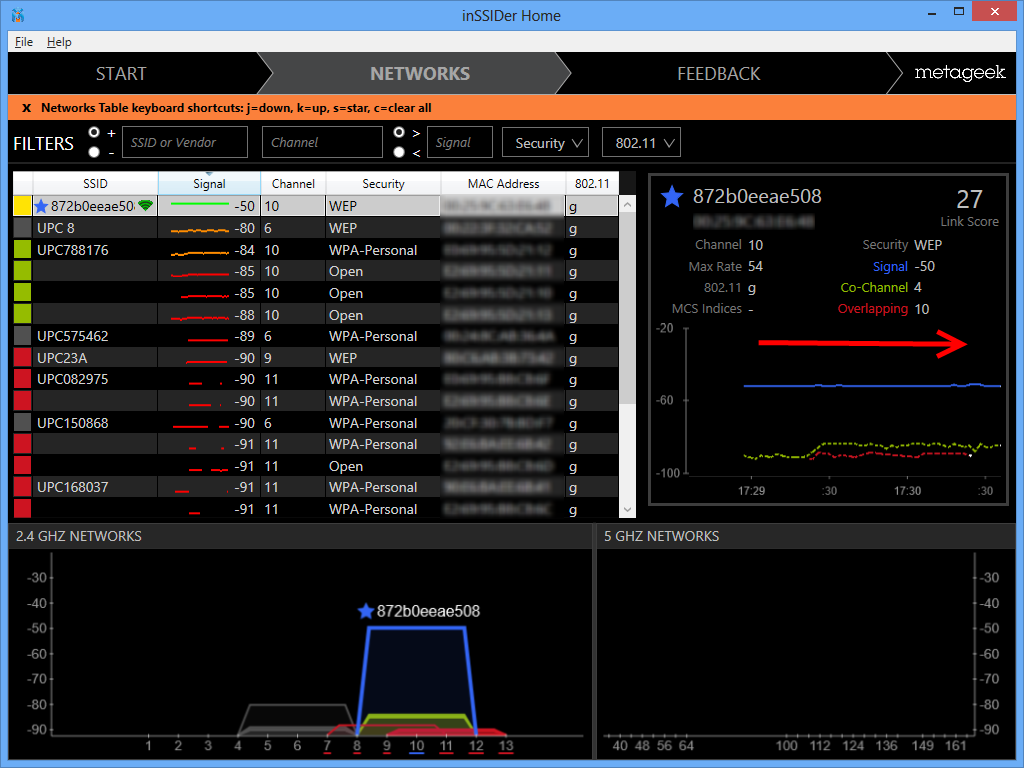Click the Co-Channel label in details
The width and height of the screenshot is (1024, 768).
click(874, 287)
